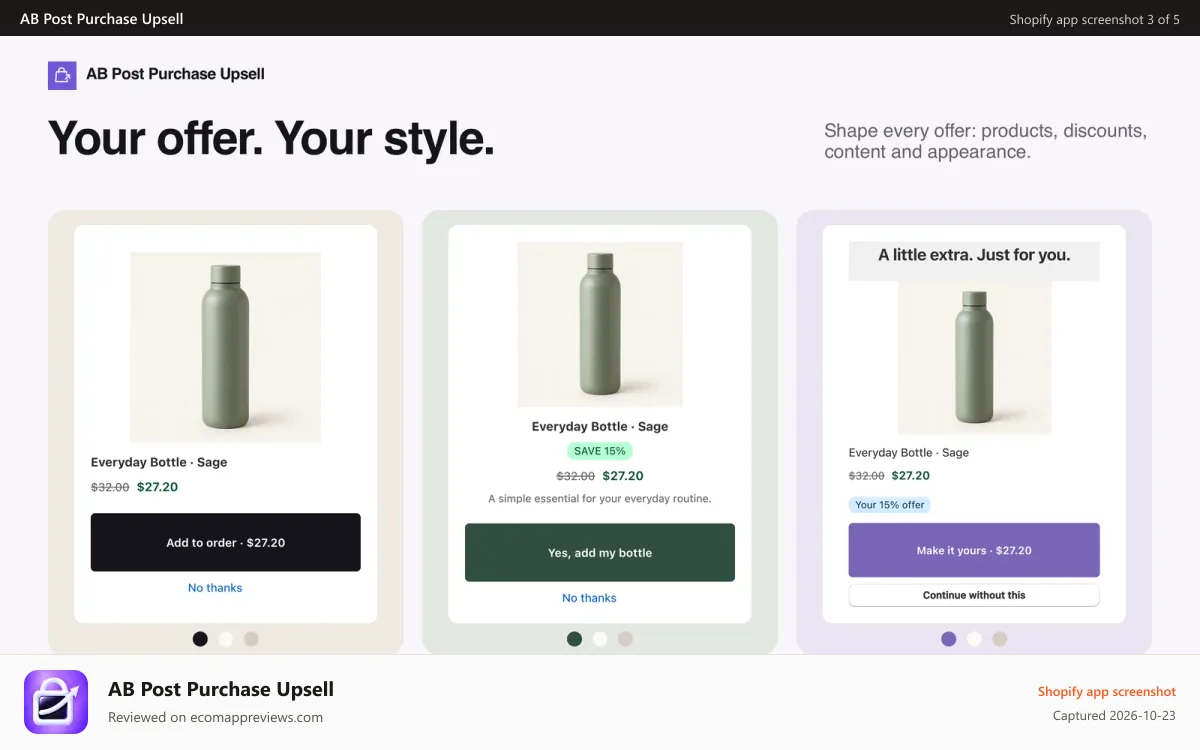Click the AB Post Purchase Upsell app icon

click(x=56, y=702)
